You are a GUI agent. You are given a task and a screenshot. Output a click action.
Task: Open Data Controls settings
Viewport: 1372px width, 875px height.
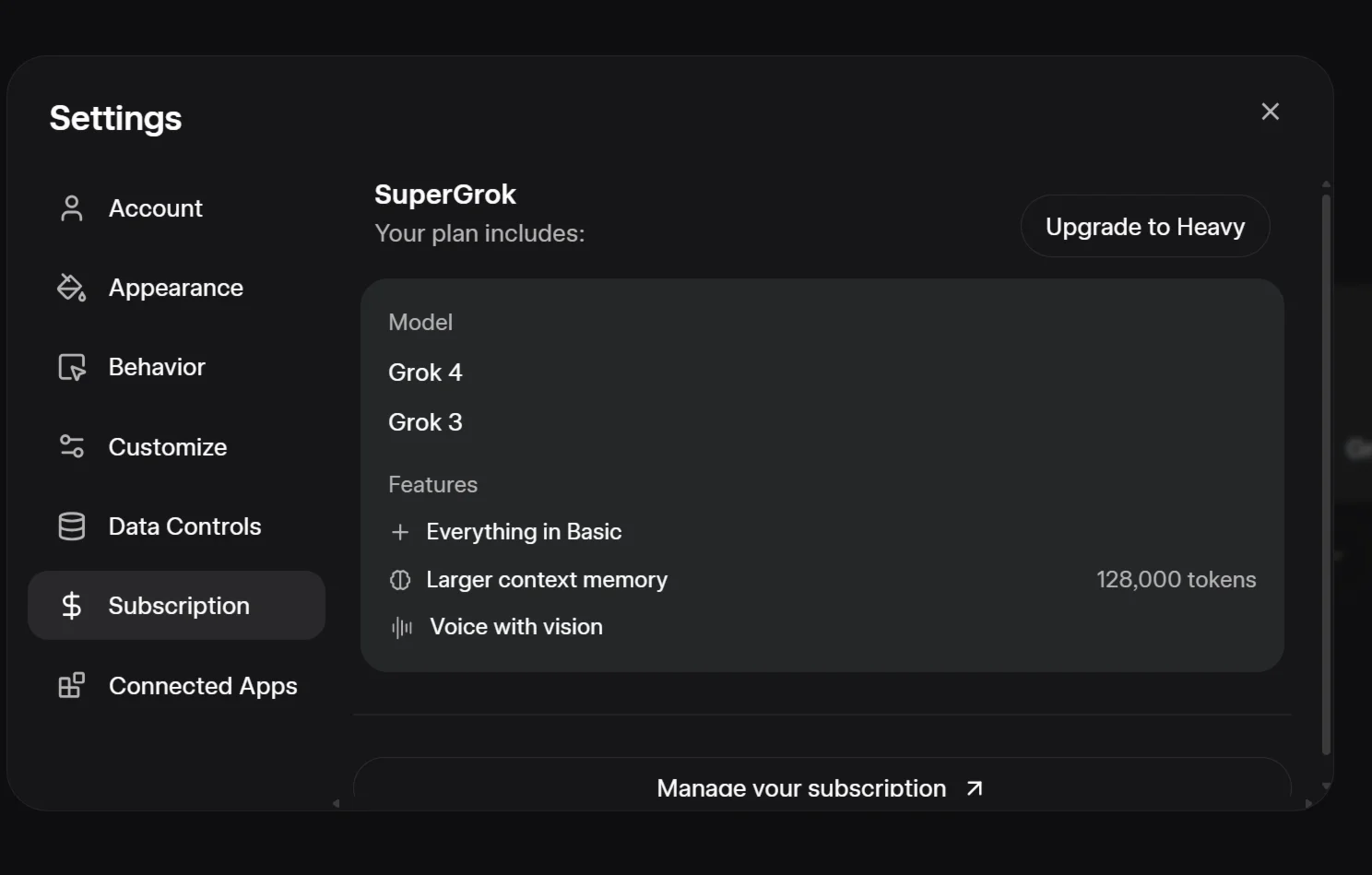[x=184, y=526]
